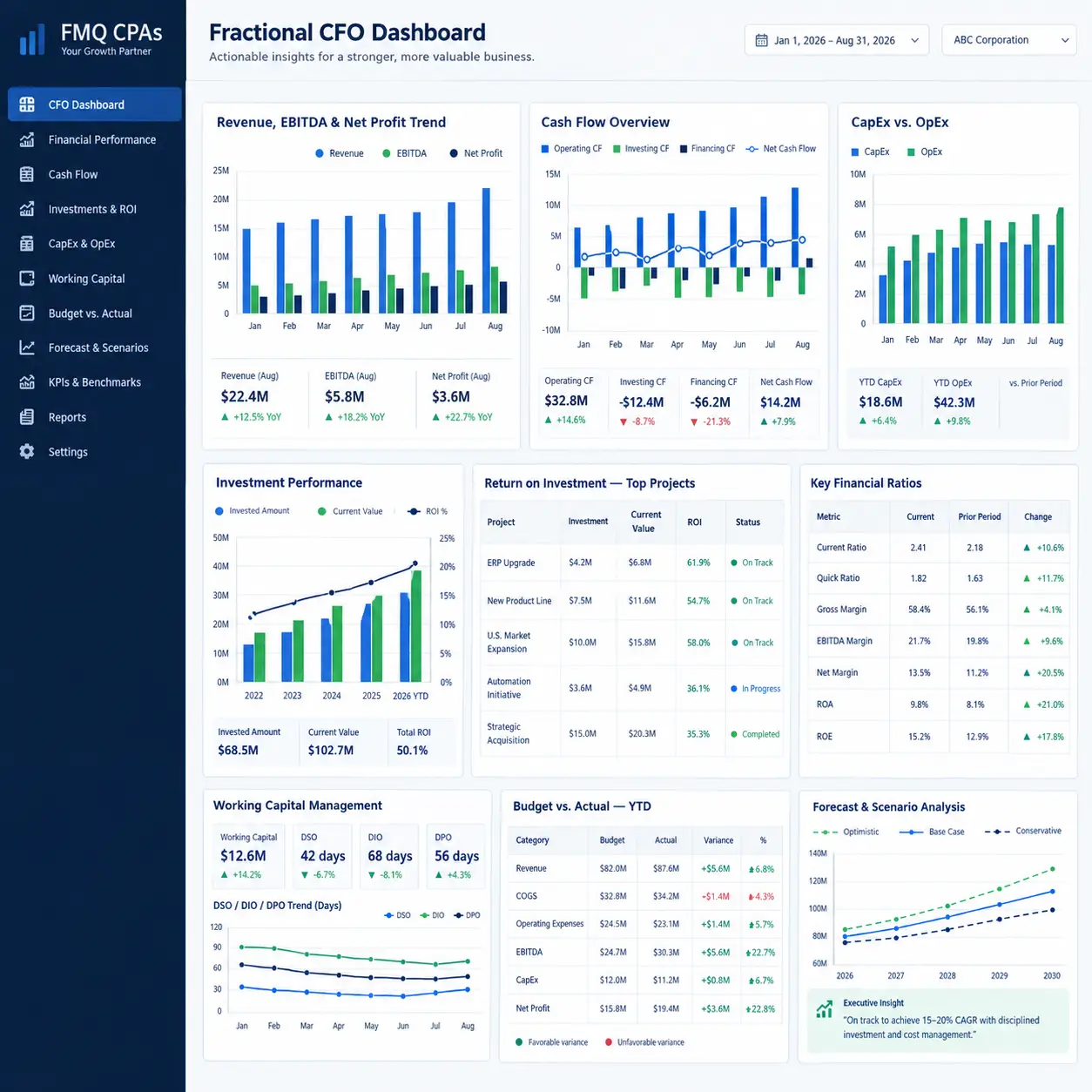Toggle the Net Profit legend entry
Screen dimensions: 1092x1092
coord(475,153)
